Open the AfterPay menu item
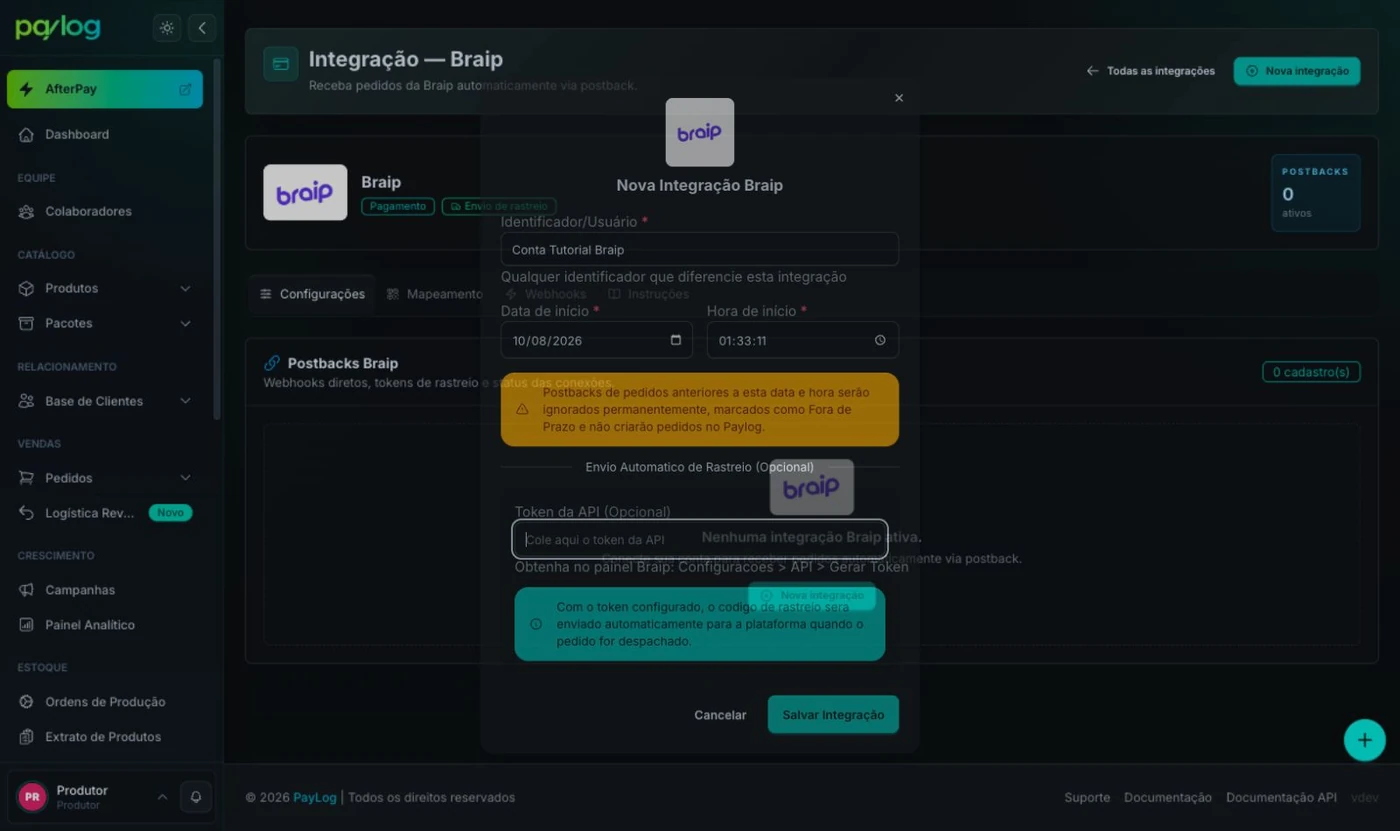1400x831 pixels. pos(105,89)
